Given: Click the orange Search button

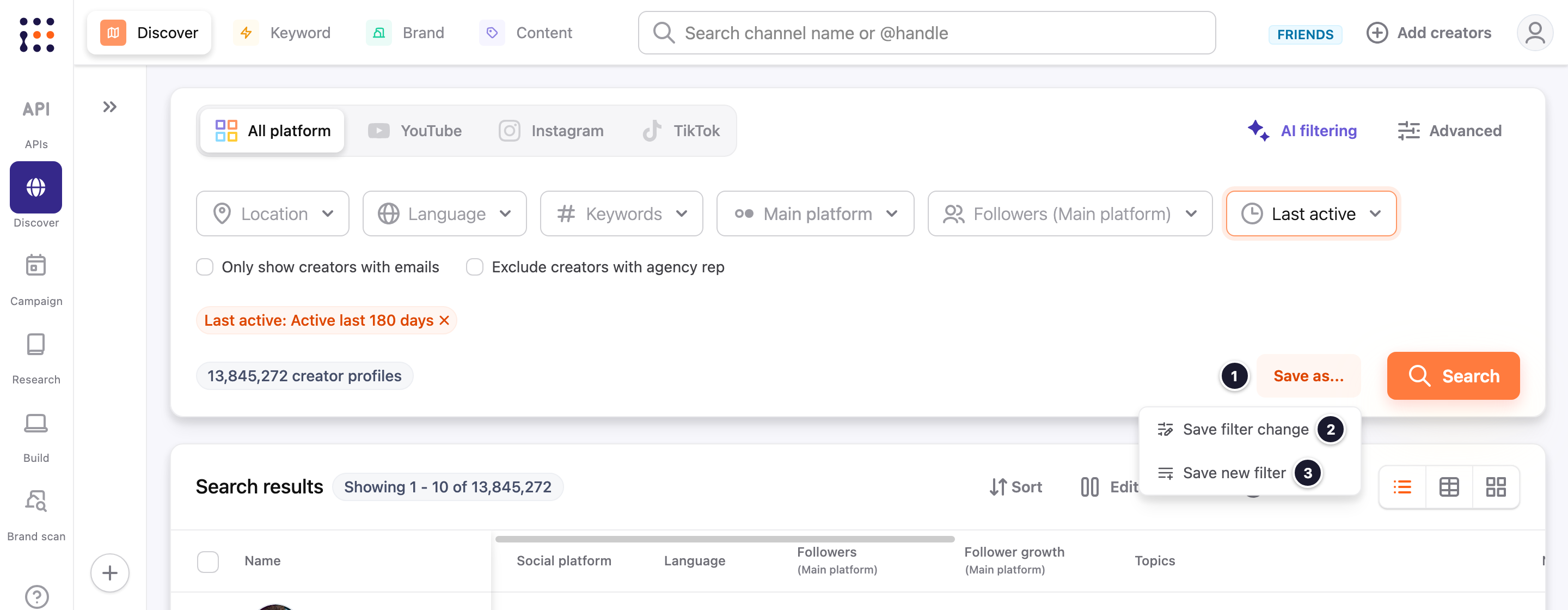Looking at the screenshot, I should point(1453,376).
